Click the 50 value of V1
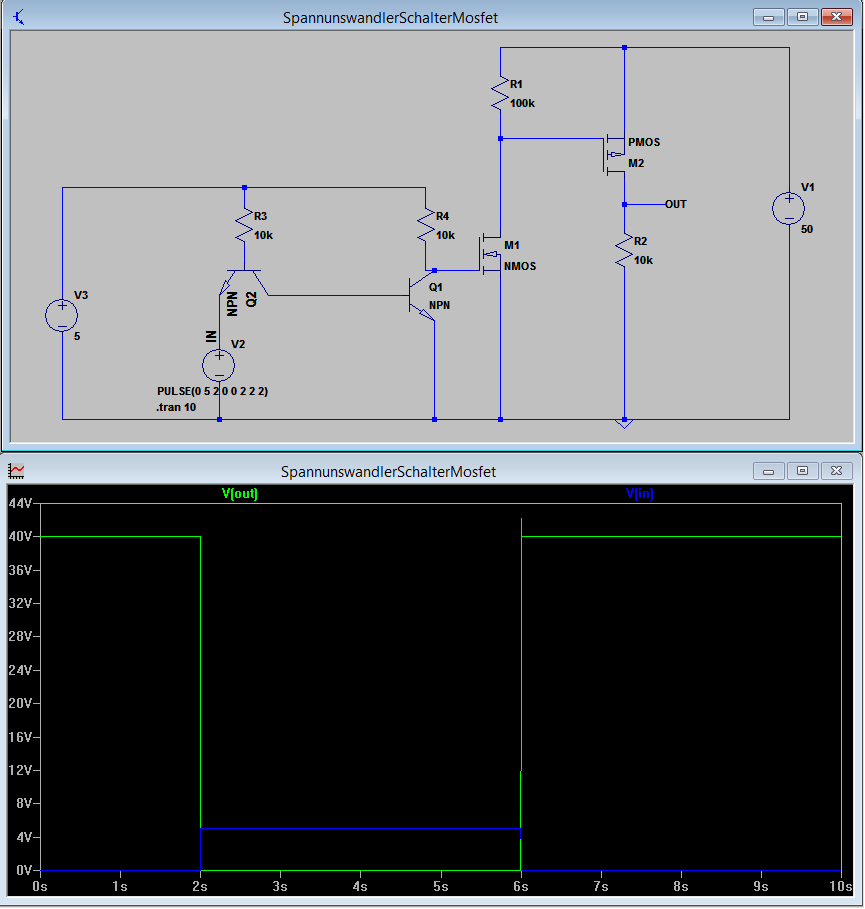The height and width of the screenshot is (909, 865). pos(807,229)
